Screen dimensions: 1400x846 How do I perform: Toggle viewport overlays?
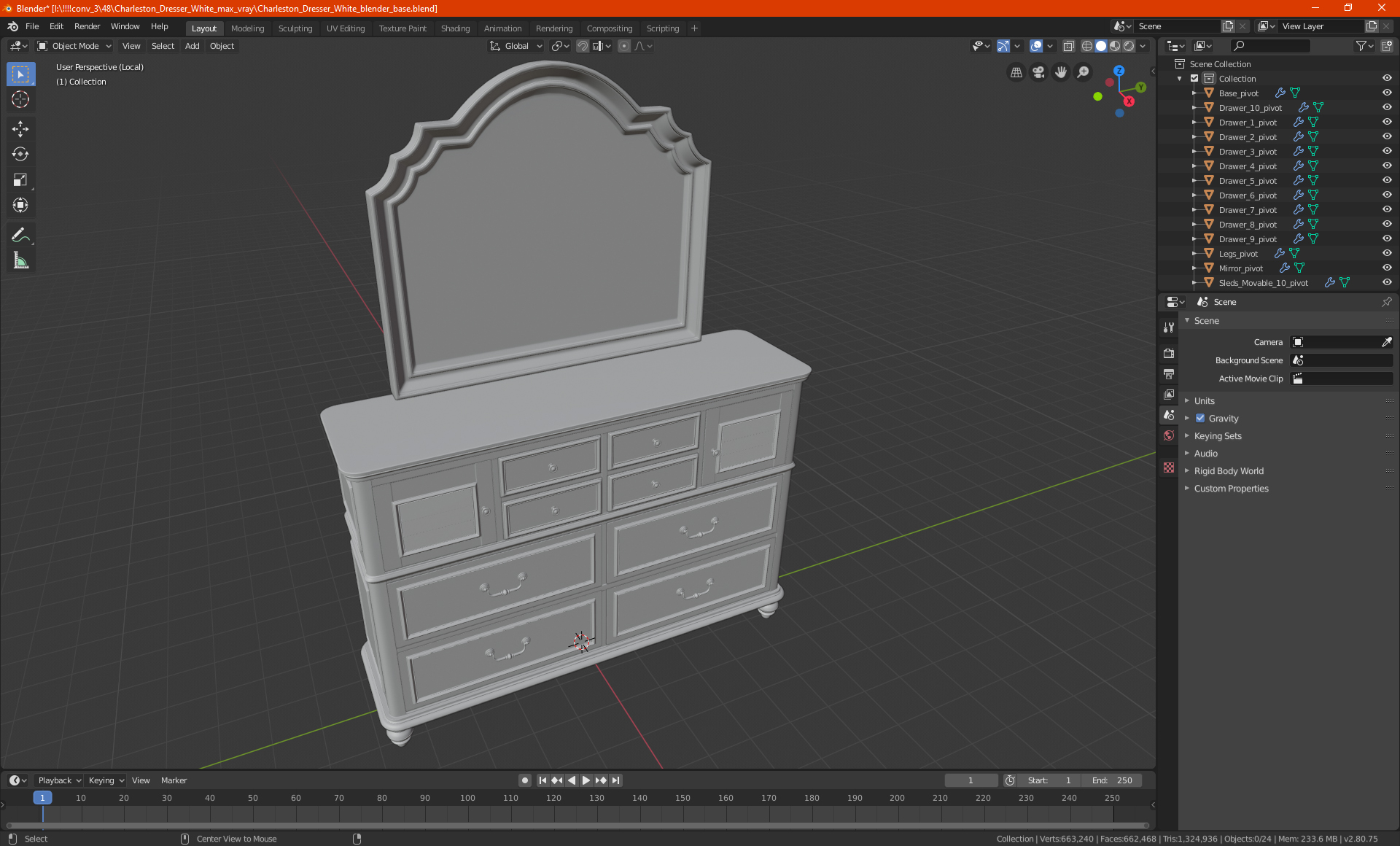pos(1036,46)
